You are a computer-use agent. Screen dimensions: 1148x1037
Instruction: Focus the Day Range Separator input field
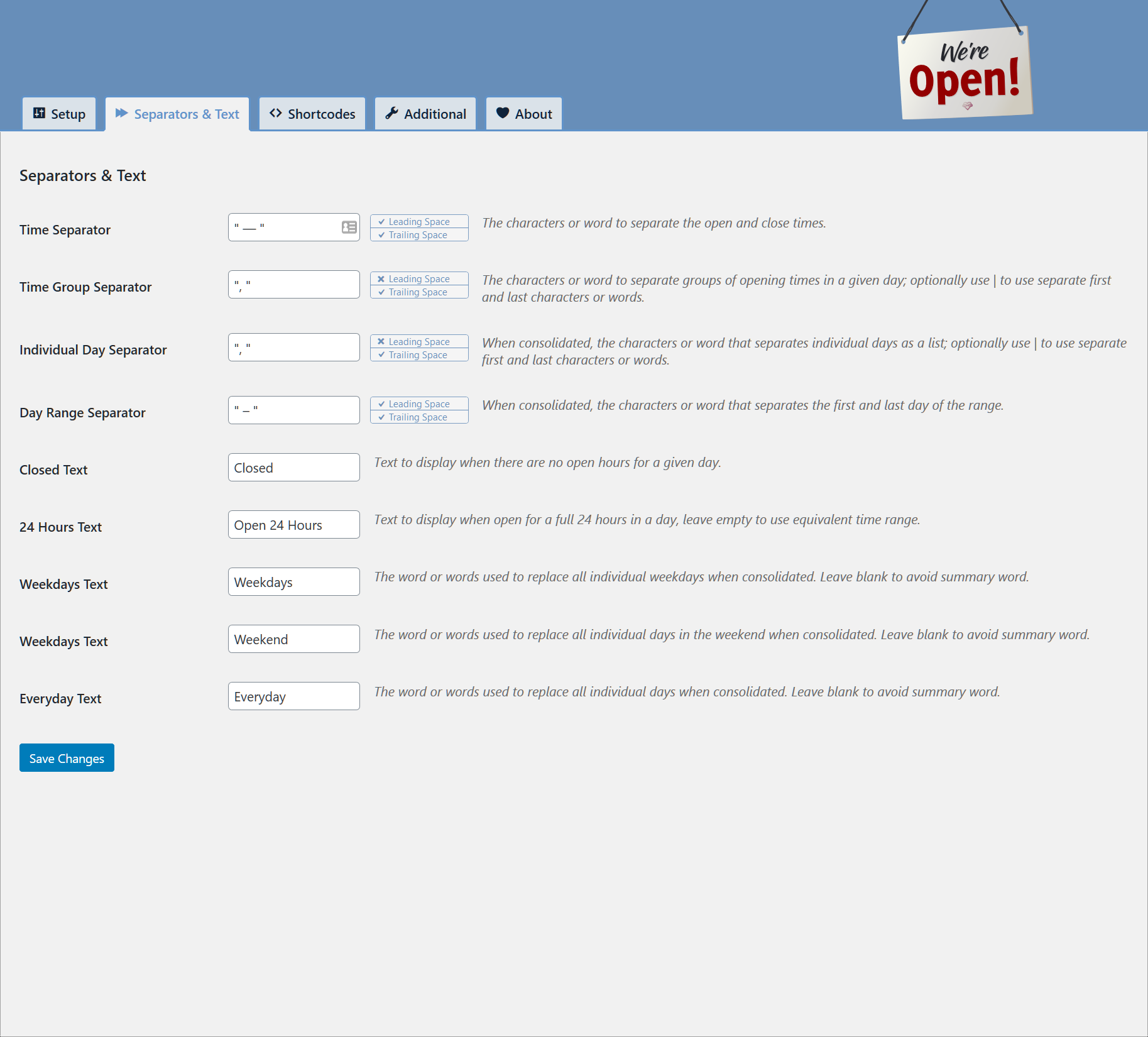(294, 410)
